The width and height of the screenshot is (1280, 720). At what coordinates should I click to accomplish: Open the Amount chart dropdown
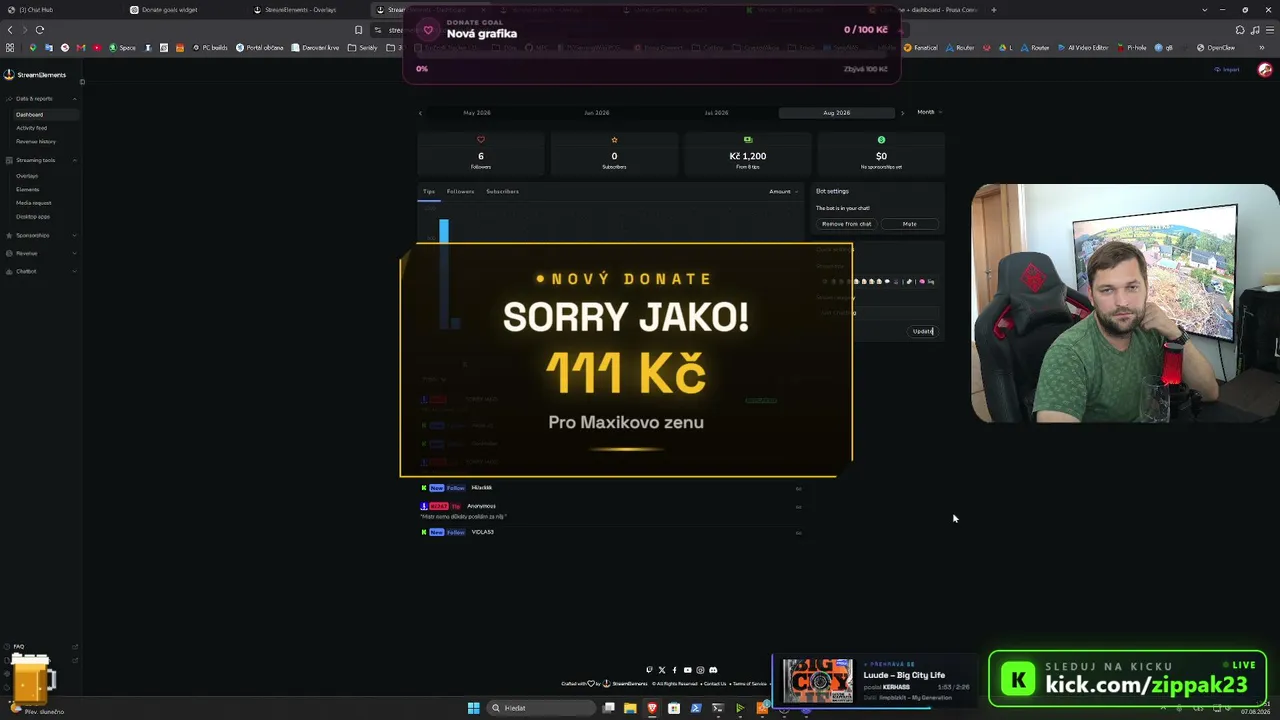point(783,191)
